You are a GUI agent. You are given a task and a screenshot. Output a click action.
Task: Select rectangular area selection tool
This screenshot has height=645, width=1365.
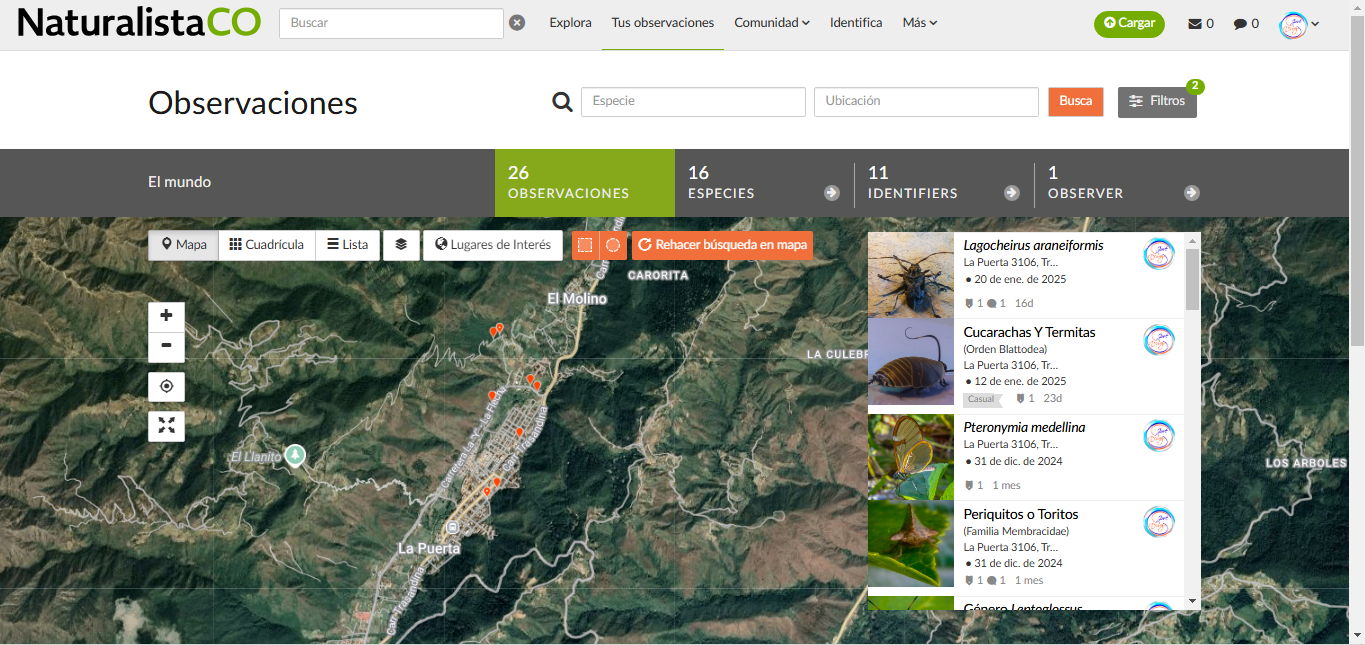pos(585,245)
